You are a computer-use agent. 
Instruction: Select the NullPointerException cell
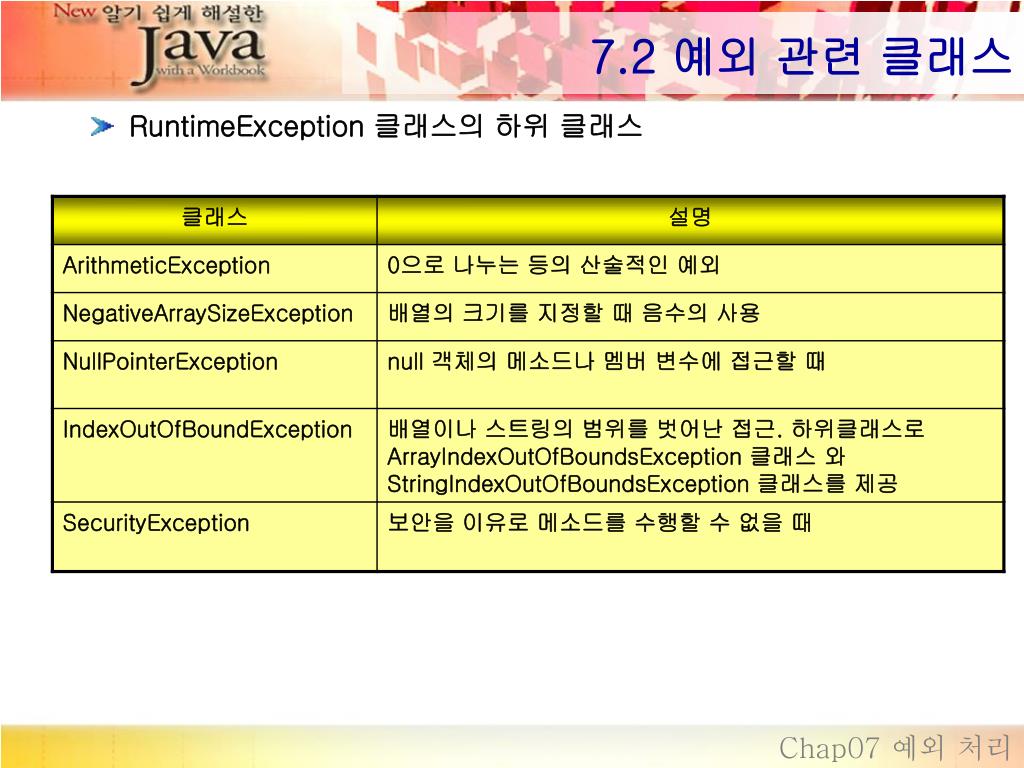tap(215, 374)
